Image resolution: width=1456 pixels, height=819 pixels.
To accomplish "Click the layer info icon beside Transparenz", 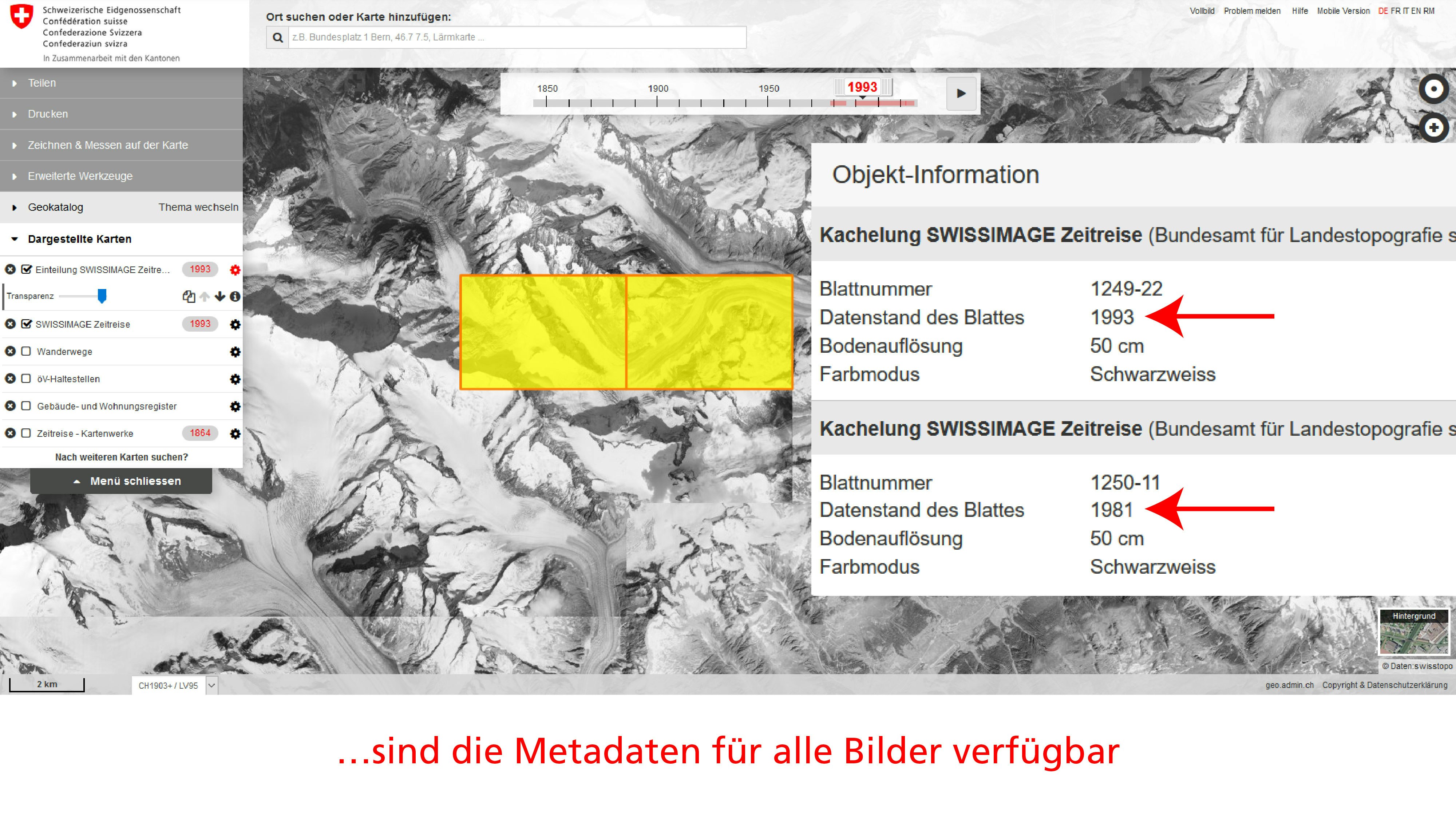I will click(x=235, y=296).
